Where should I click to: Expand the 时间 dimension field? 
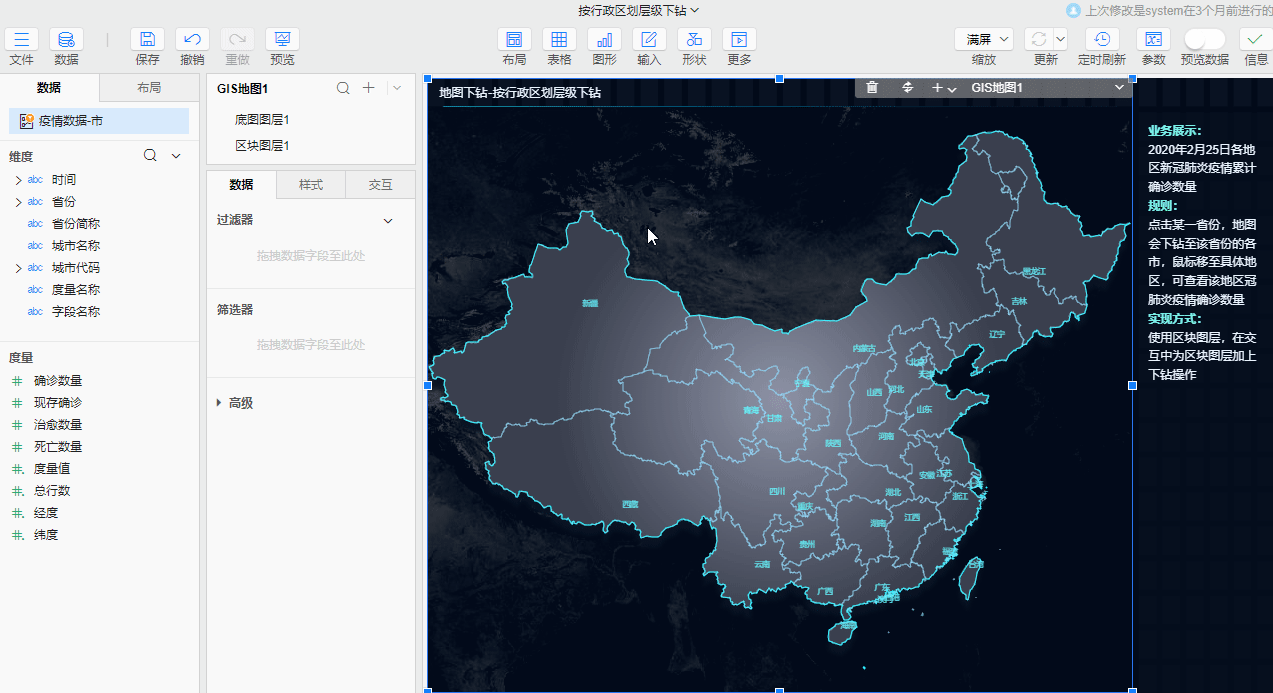18,180
